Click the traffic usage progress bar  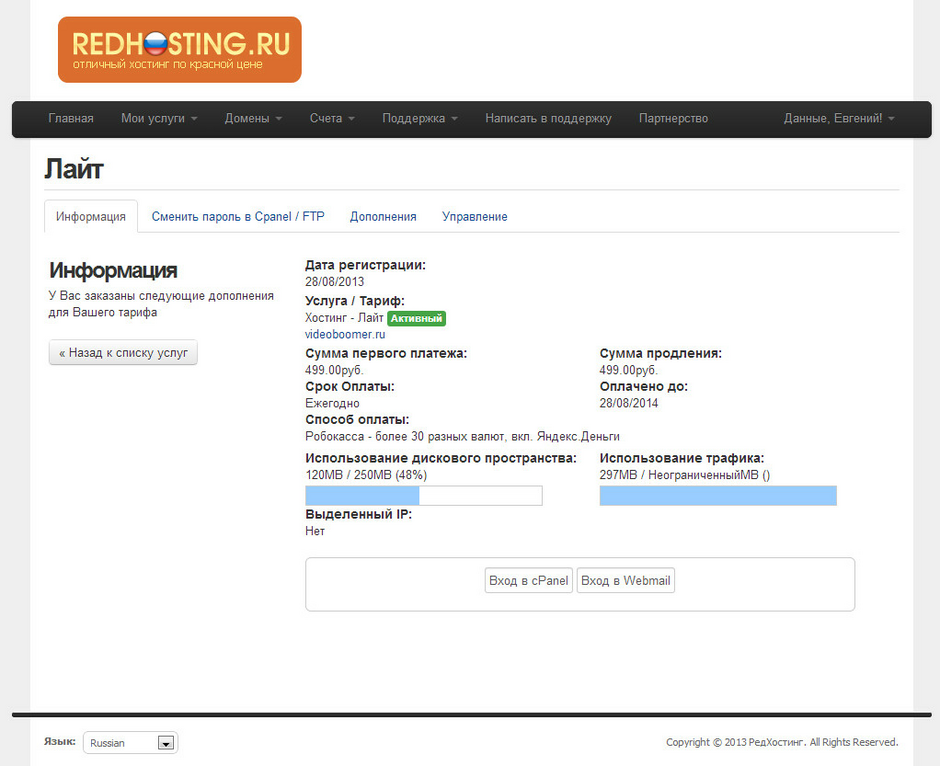coord(718,496)
